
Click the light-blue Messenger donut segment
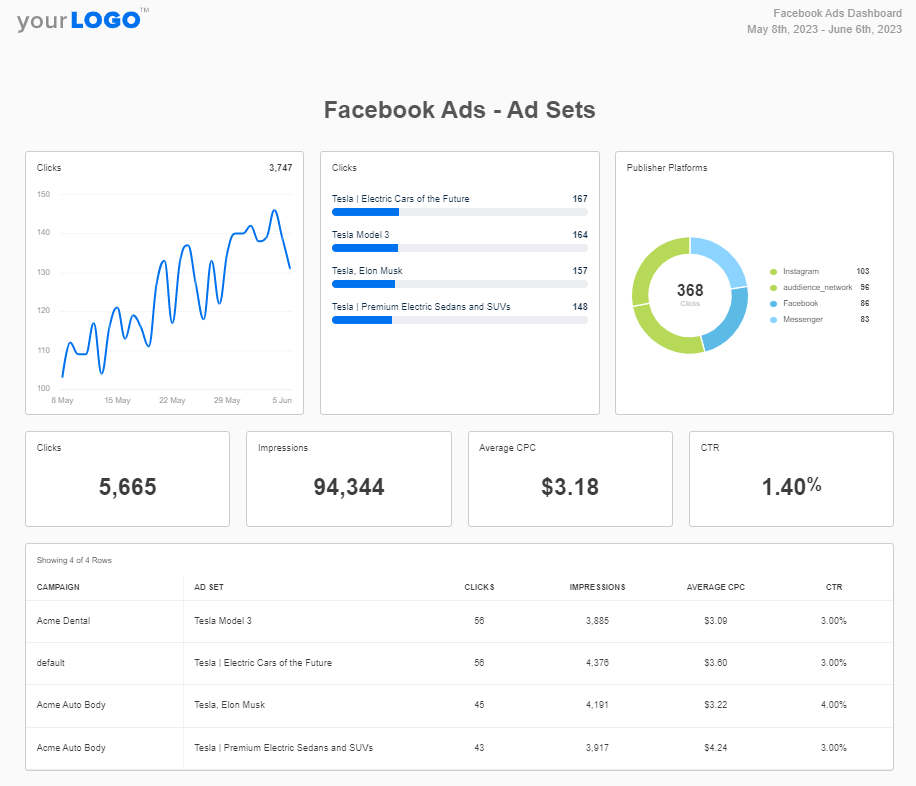[721, 258]
